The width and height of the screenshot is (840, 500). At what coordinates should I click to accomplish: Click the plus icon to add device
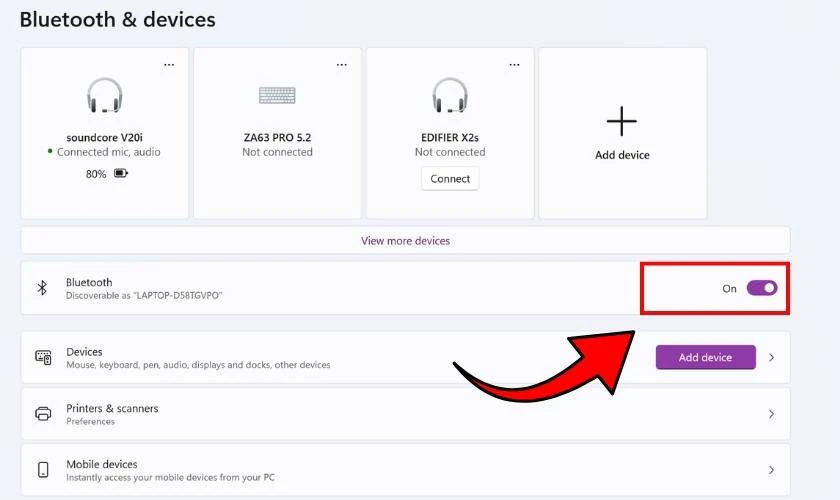(x=622, y=121)
